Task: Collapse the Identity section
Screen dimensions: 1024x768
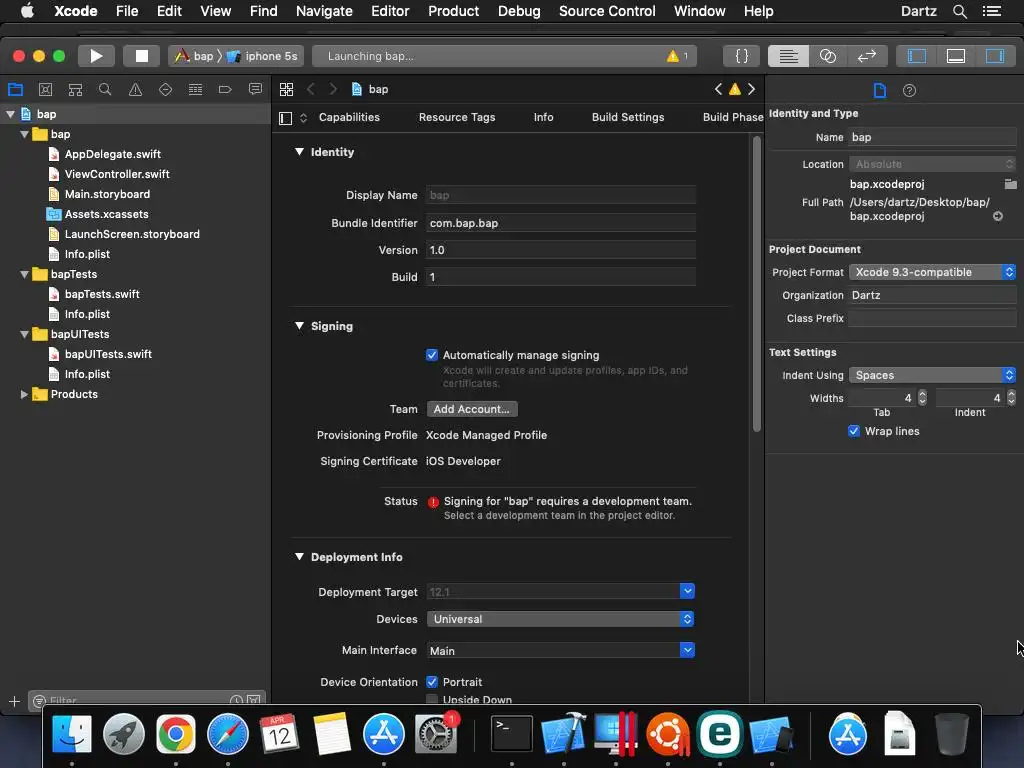Action: pos(299,152)
